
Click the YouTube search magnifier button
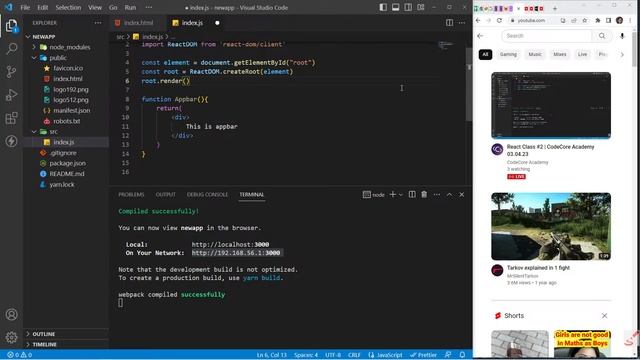click(602, 36)
